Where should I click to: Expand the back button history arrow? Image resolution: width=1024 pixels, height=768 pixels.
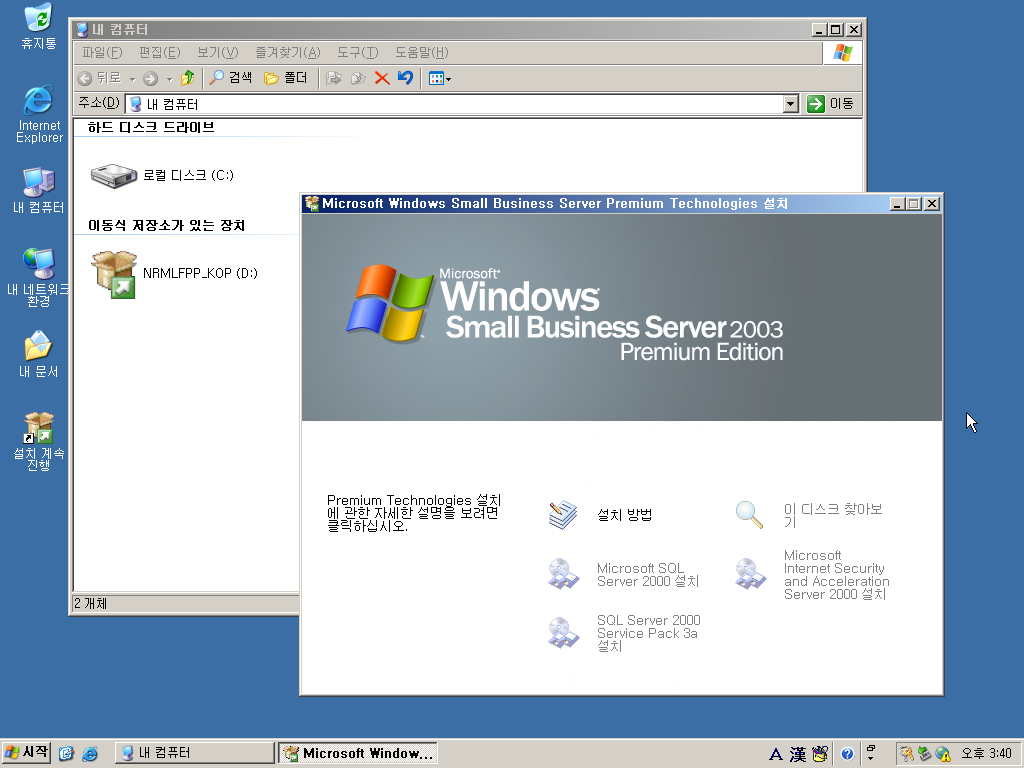(132, 79)
